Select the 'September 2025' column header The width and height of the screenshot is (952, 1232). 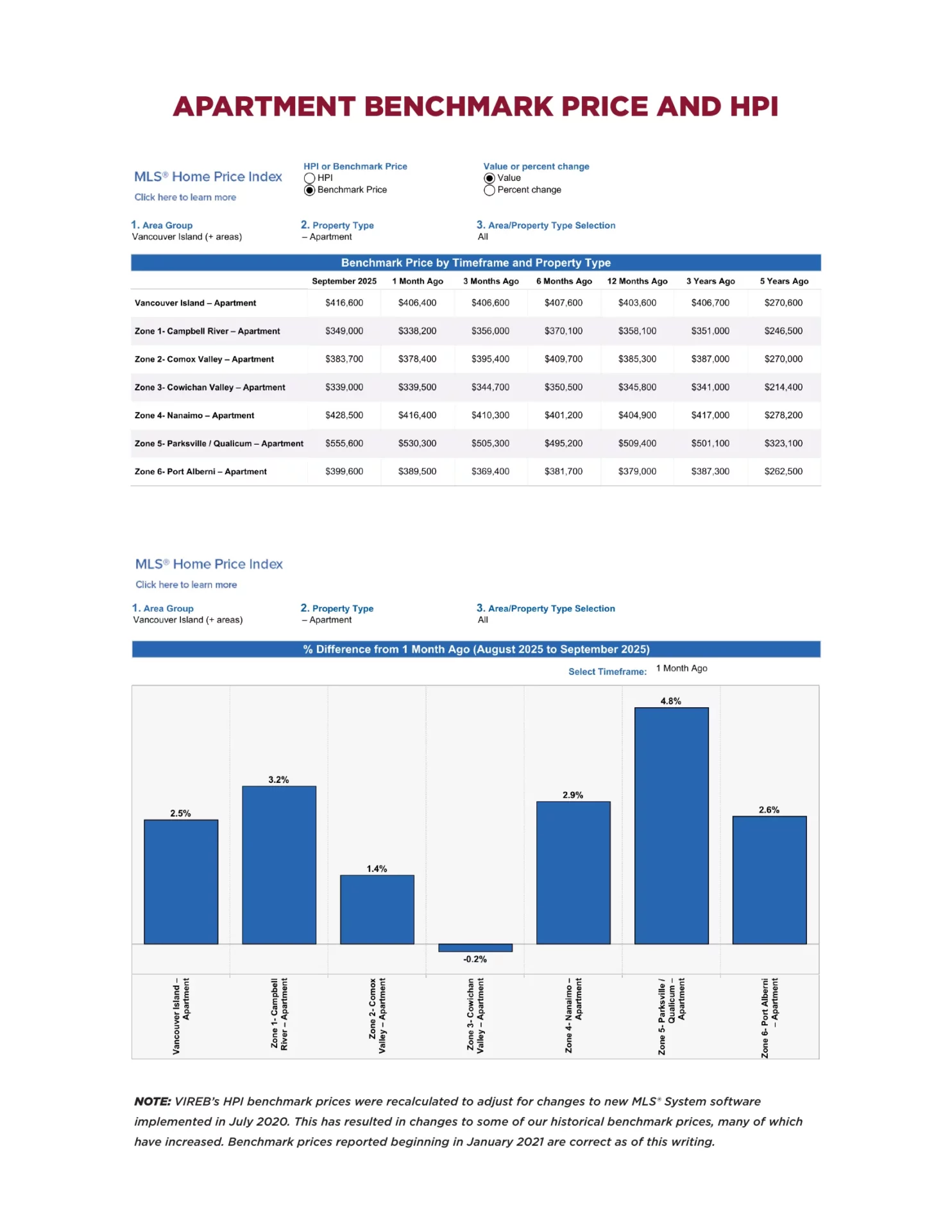(x=344, y=282)
